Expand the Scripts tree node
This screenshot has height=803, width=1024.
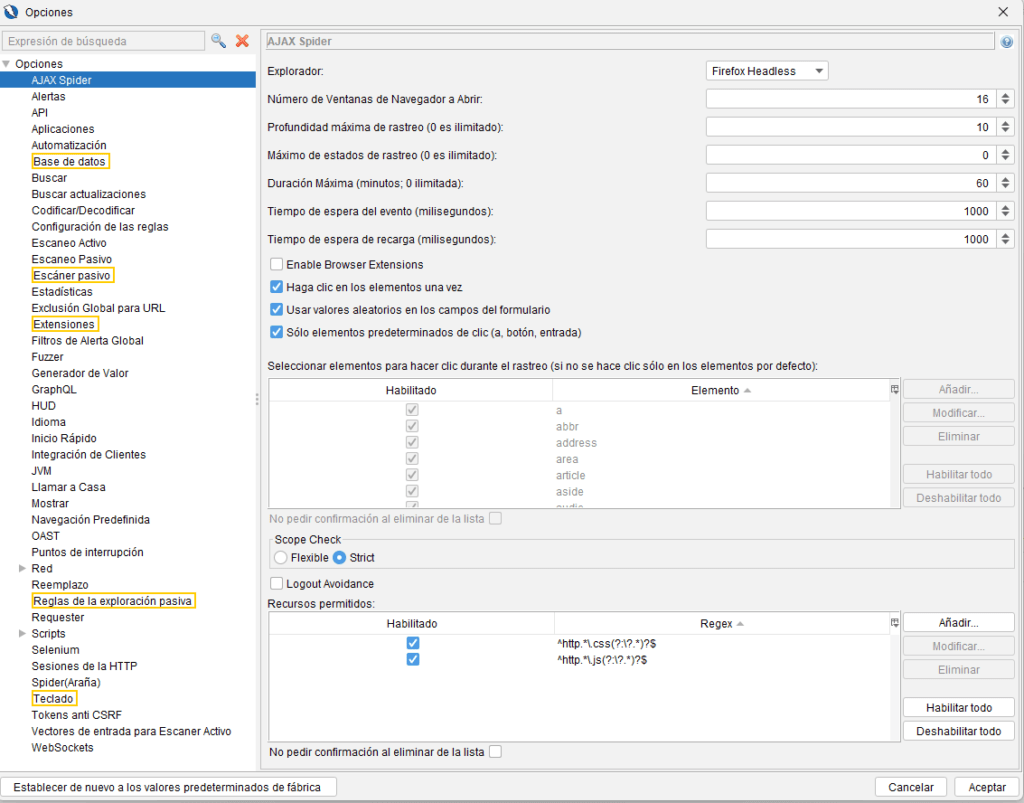22,634
